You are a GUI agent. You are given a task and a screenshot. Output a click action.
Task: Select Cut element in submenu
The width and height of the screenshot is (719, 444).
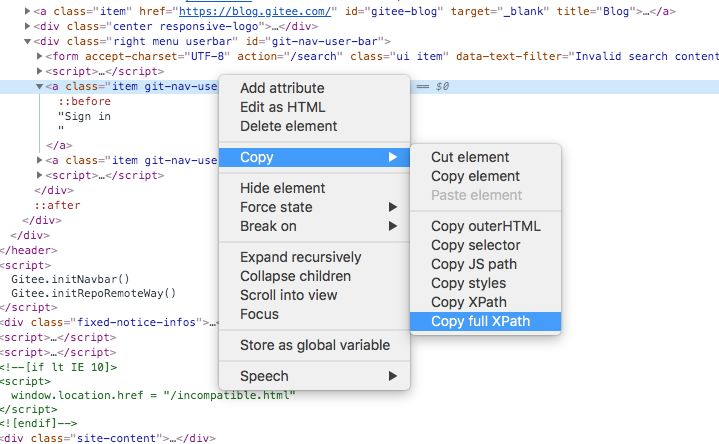point(470,157)
